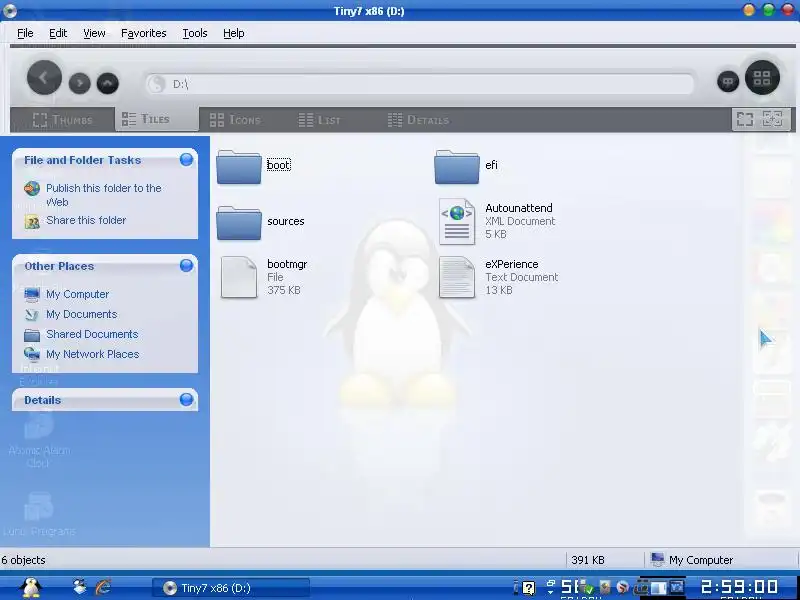Click the 2:59:00 taskbar clock

739,586
